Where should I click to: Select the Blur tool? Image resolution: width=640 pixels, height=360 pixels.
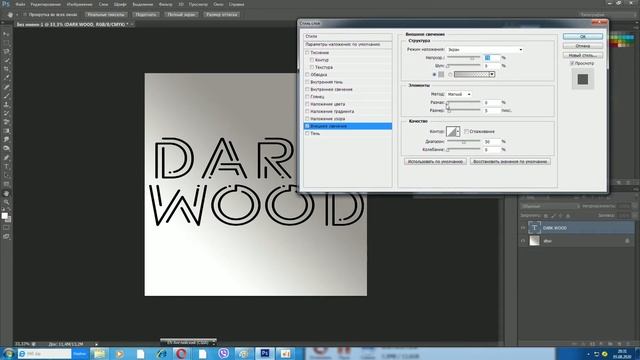tap(6, 140)
